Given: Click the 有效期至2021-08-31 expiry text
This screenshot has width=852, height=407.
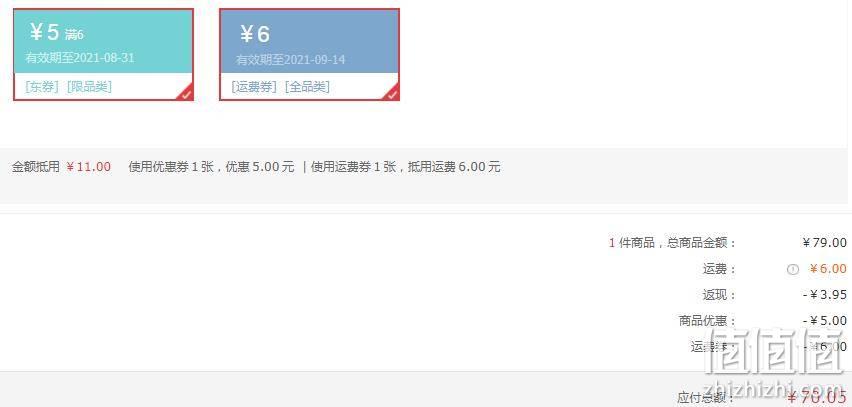Looking at the screenshot, I should (x=80, y=58).
